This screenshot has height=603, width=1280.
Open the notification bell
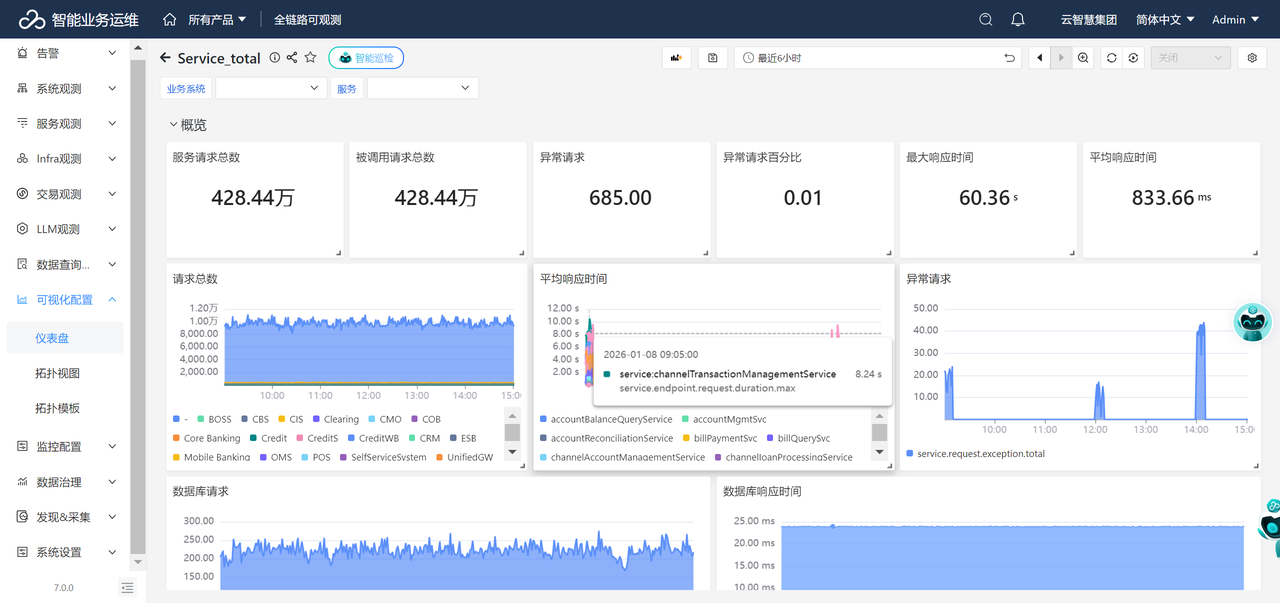[1018, 20]
